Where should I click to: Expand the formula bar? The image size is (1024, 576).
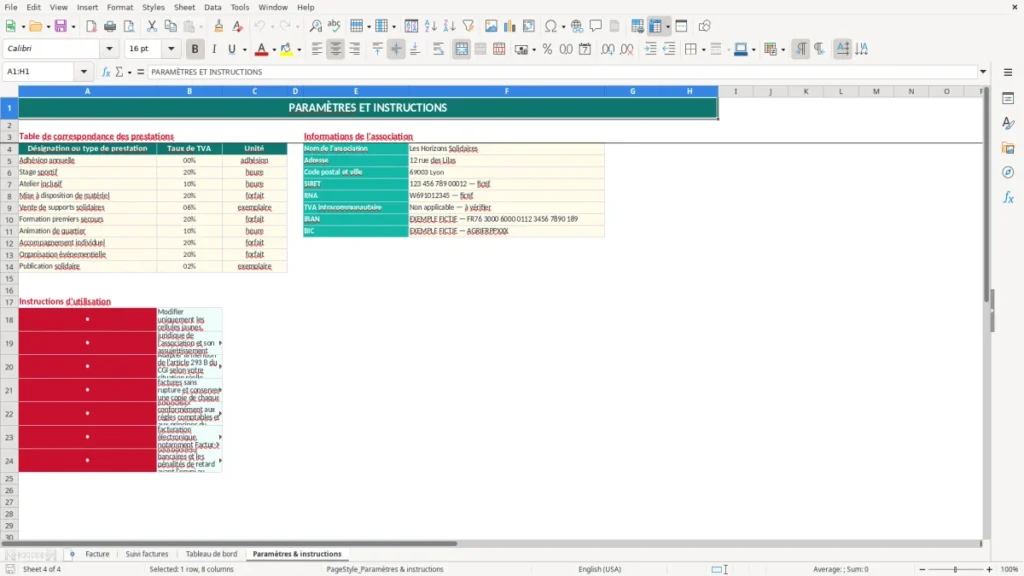pyautogui.click(x=983, y=72)
